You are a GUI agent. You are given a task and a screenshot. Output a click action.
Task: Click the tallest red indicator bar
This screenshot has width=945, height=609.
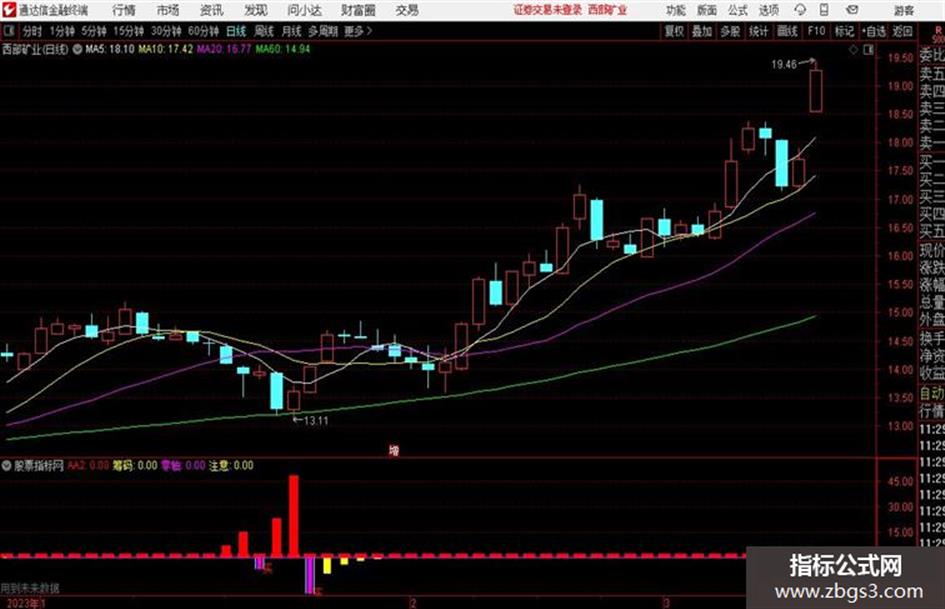coord(294,516)
